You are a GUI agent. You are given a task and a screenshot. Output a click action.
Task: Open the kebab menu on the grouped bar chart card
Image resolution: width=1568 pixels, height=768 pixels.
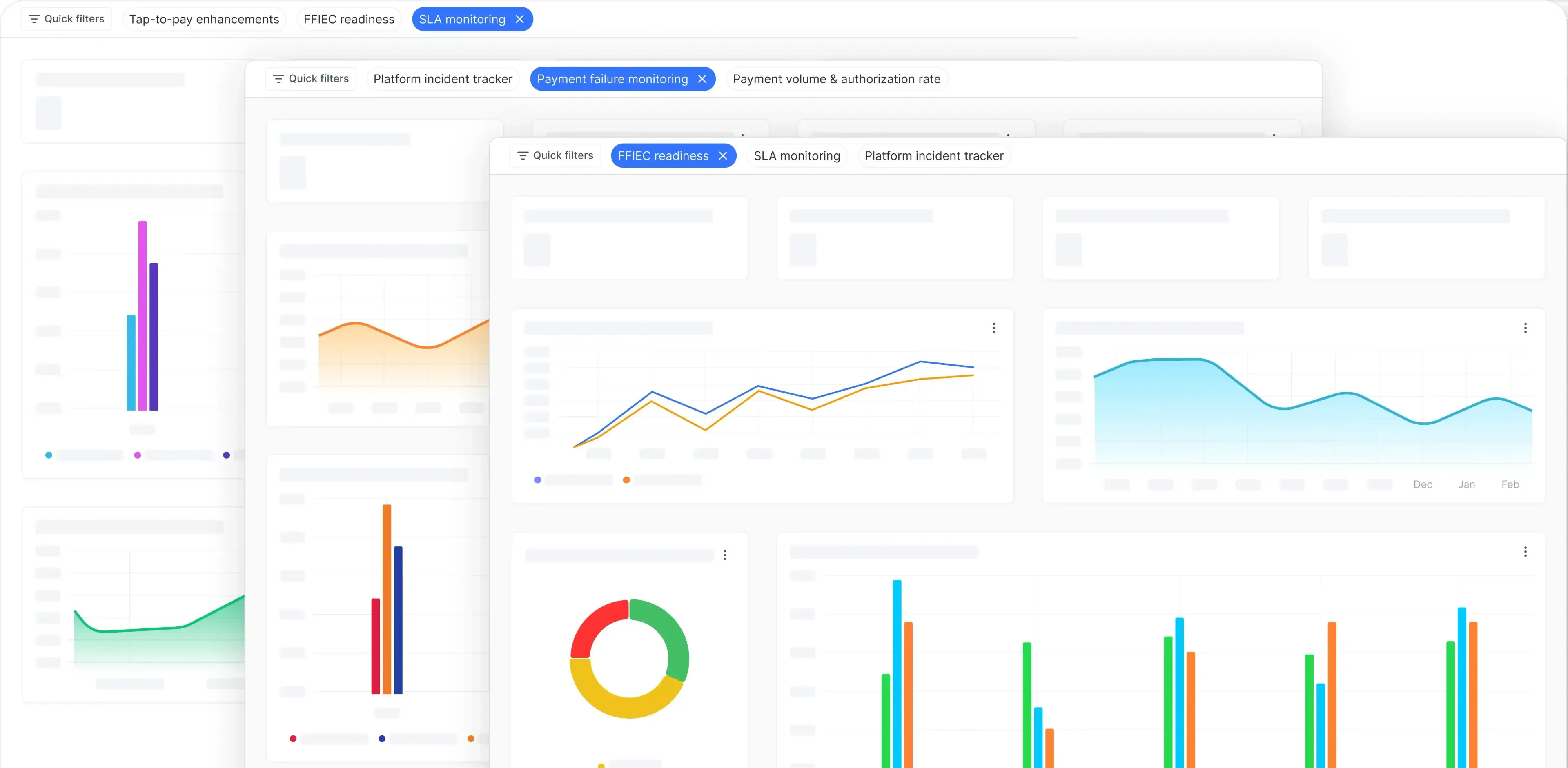click(x=1526, y=552)
